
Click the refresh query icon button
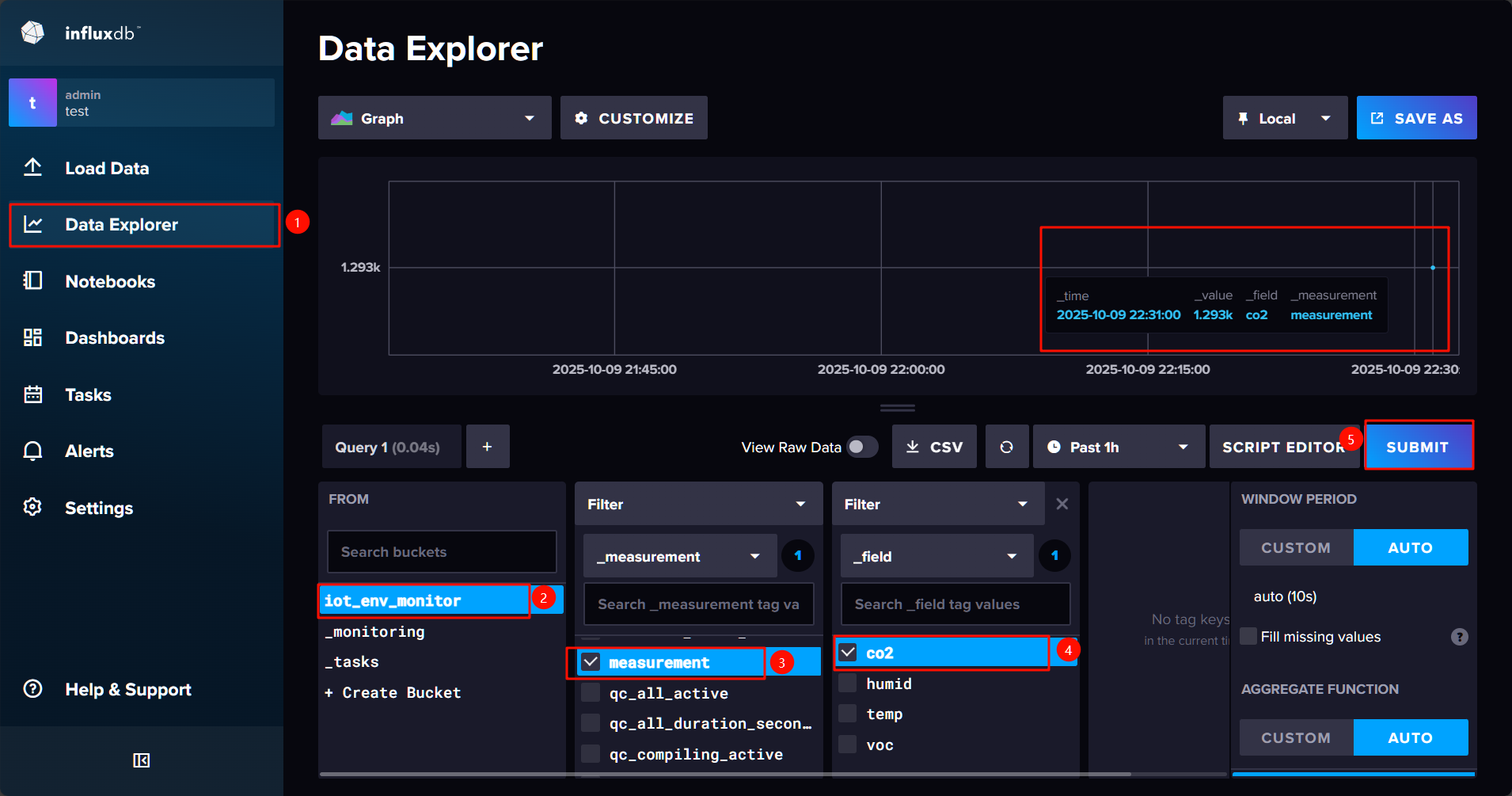1006,447
